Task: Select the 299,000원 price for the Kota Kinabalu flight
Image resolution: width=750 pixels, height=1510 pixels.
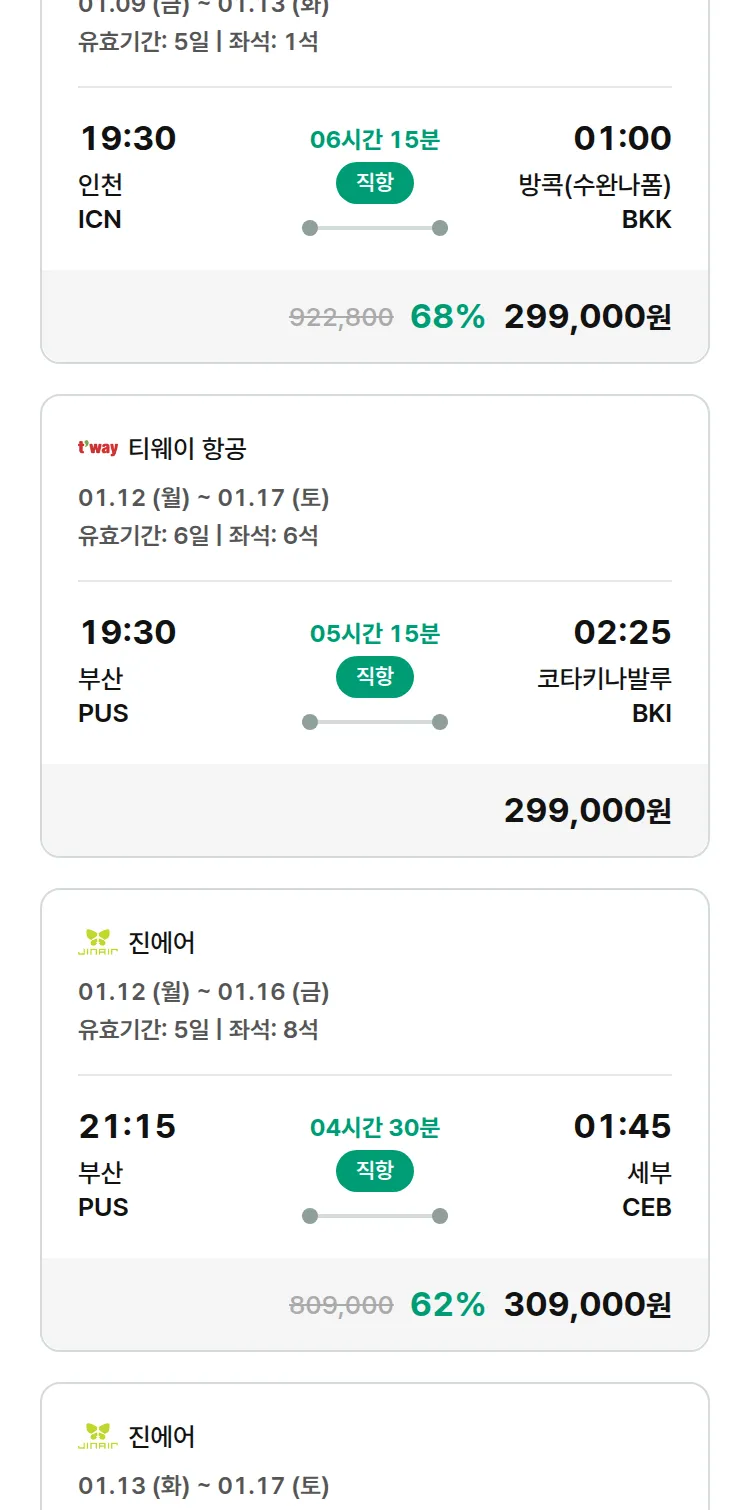Action: tap(587, 811)
